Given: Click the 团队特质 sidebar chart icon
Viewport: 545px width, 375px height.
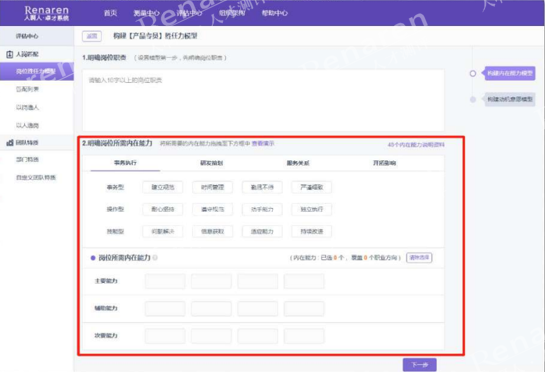Looking at the screenshot, I should coord(10,142).
